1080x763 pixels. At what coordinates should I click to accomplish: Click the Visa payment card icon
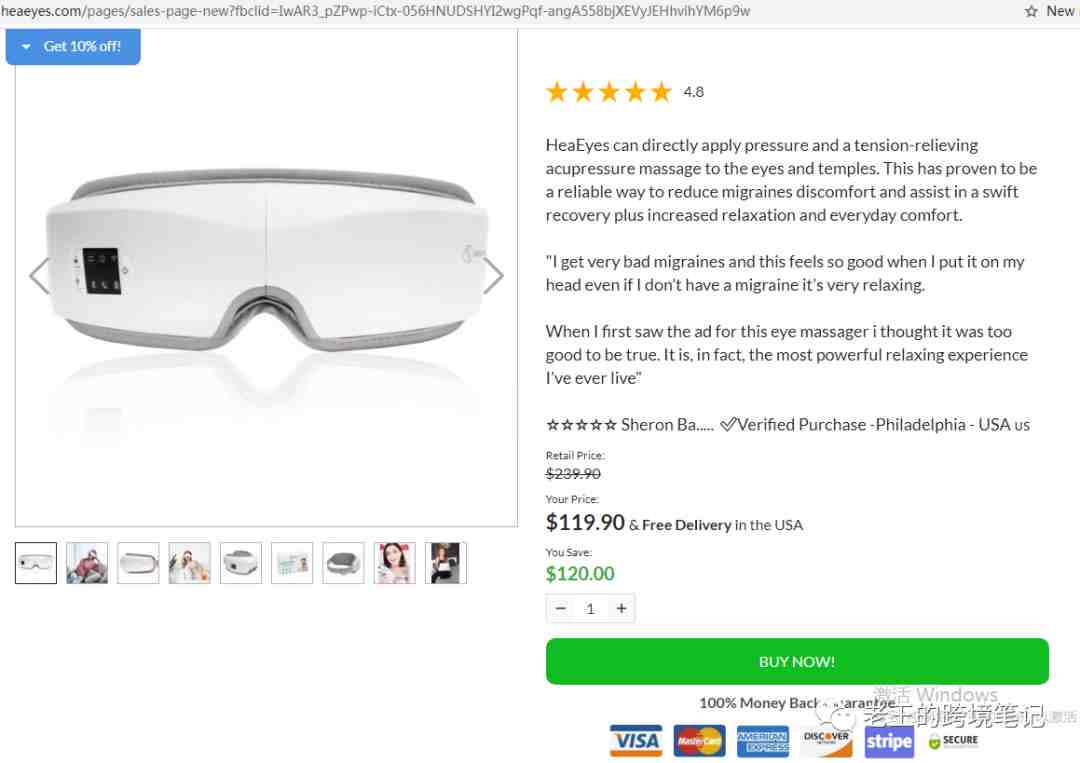(x=636, y=741)
